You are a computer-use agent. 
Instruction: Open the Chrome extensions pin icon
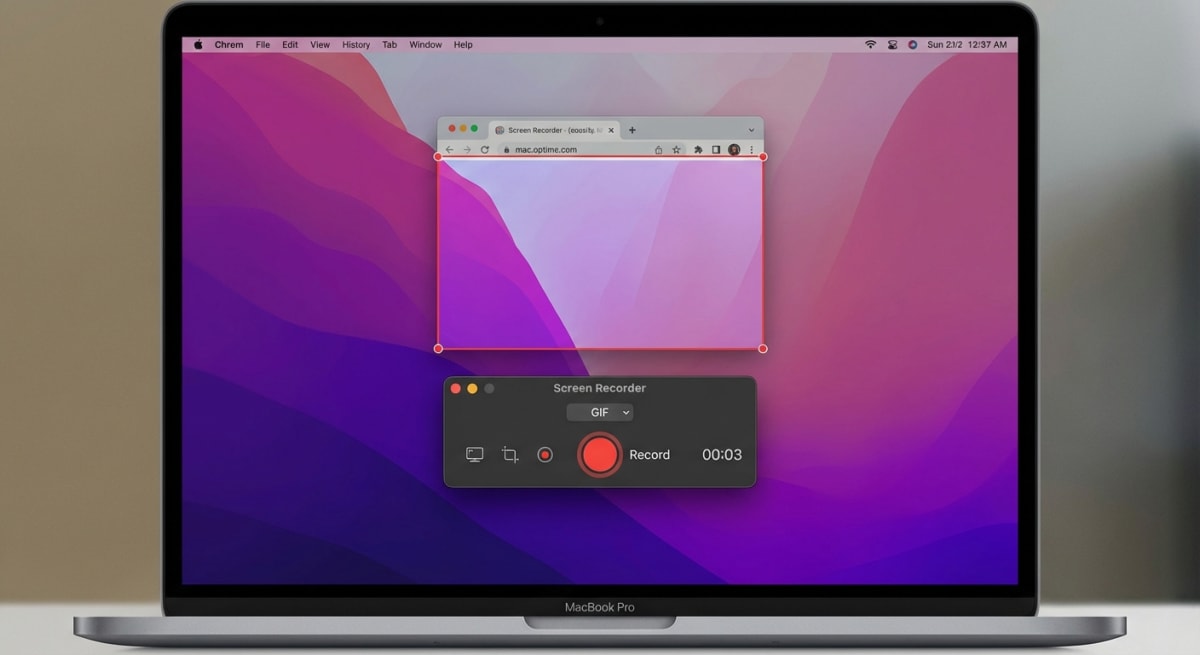(699, 148)
